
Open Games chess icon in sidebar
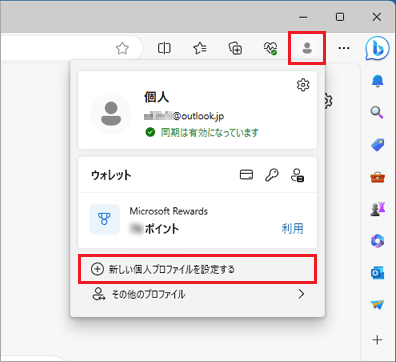tap(377, 209)
